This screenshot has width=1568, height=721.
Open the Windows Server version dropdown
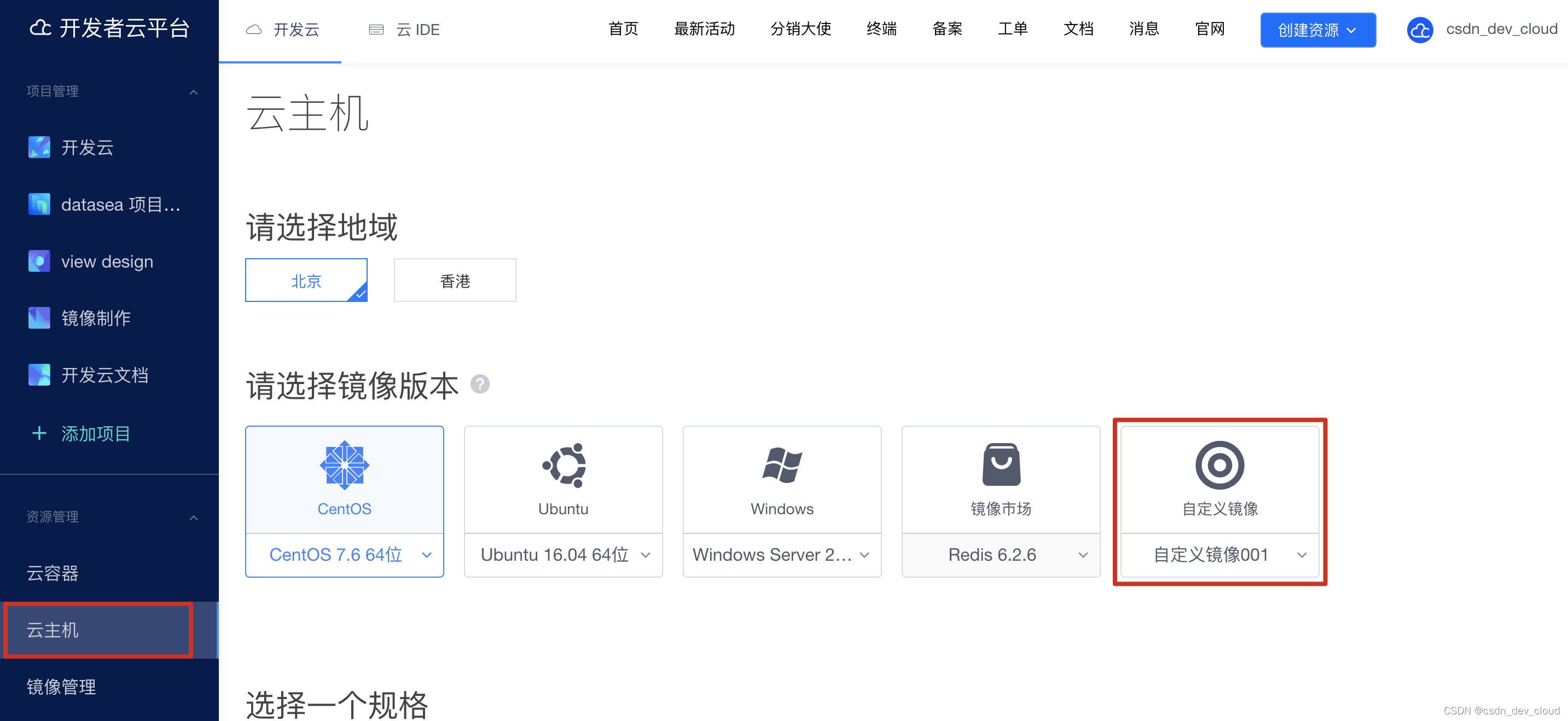point(782,555)
